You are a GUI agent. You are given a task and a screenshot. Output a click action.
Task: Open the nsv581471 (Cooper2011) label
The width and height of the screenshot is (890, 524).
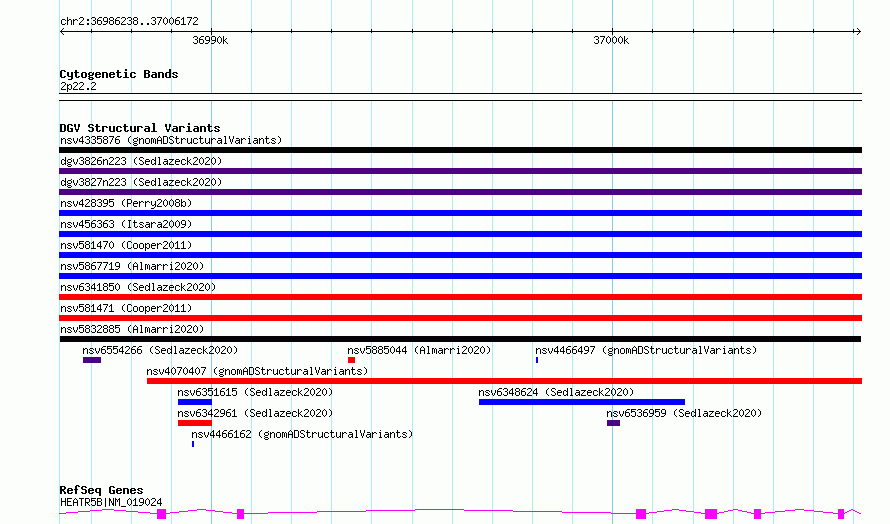coord(126,308)
